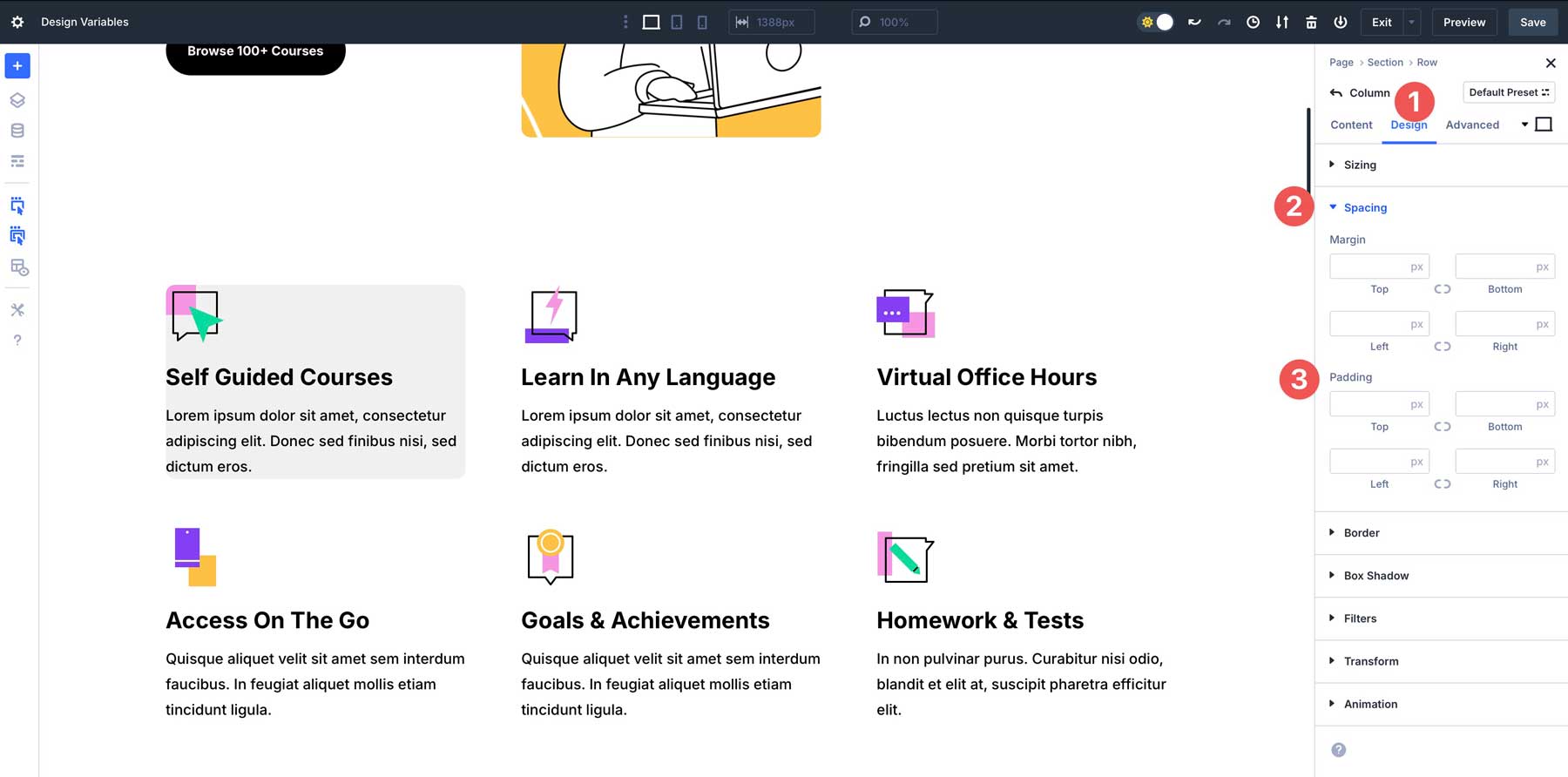
Task: Click the Preview button
Action: pyautogui.click(x=1464, y=23)
